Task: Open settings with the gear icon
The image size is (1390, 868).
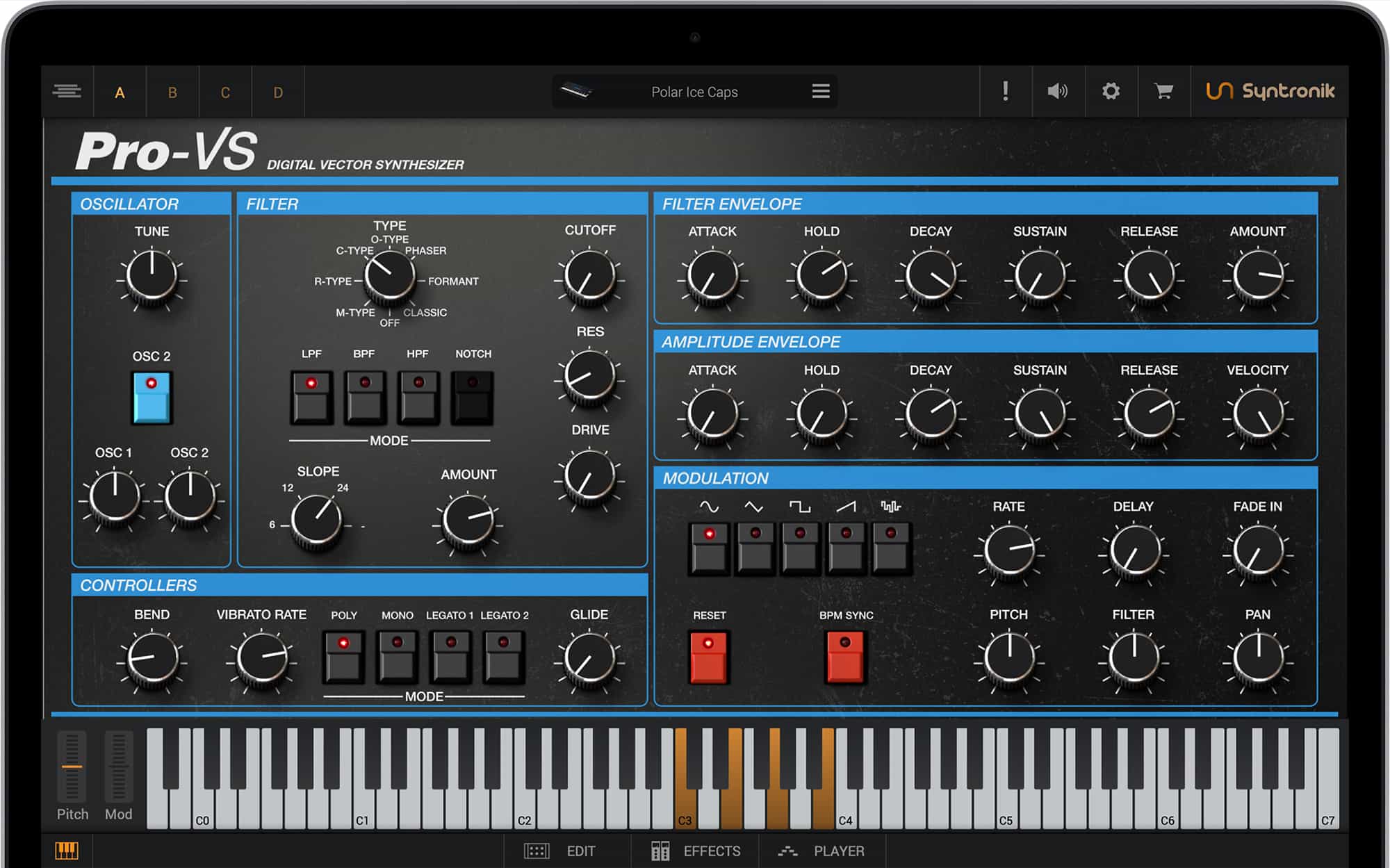Action: 1111,91
